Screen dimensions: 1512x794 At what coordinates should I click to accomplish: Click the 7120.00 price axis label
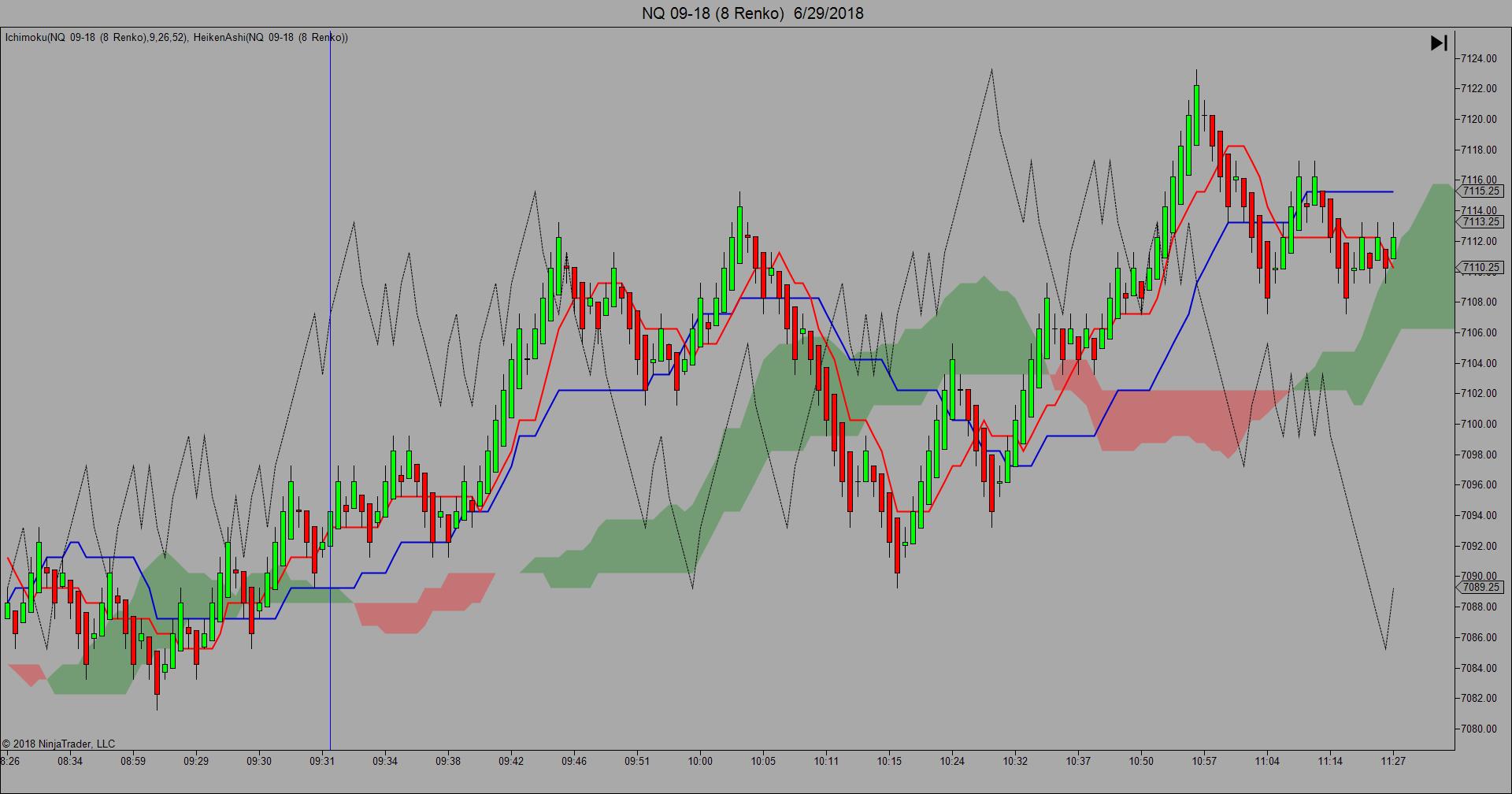click(x=1479, y=119)
